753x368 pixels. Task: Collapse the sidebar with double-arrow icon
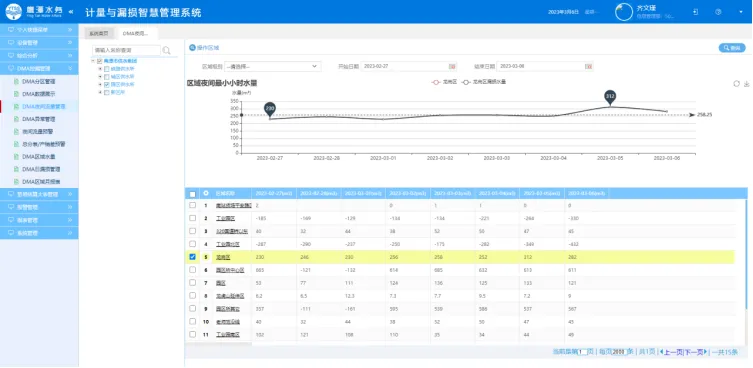click(71, 12)
